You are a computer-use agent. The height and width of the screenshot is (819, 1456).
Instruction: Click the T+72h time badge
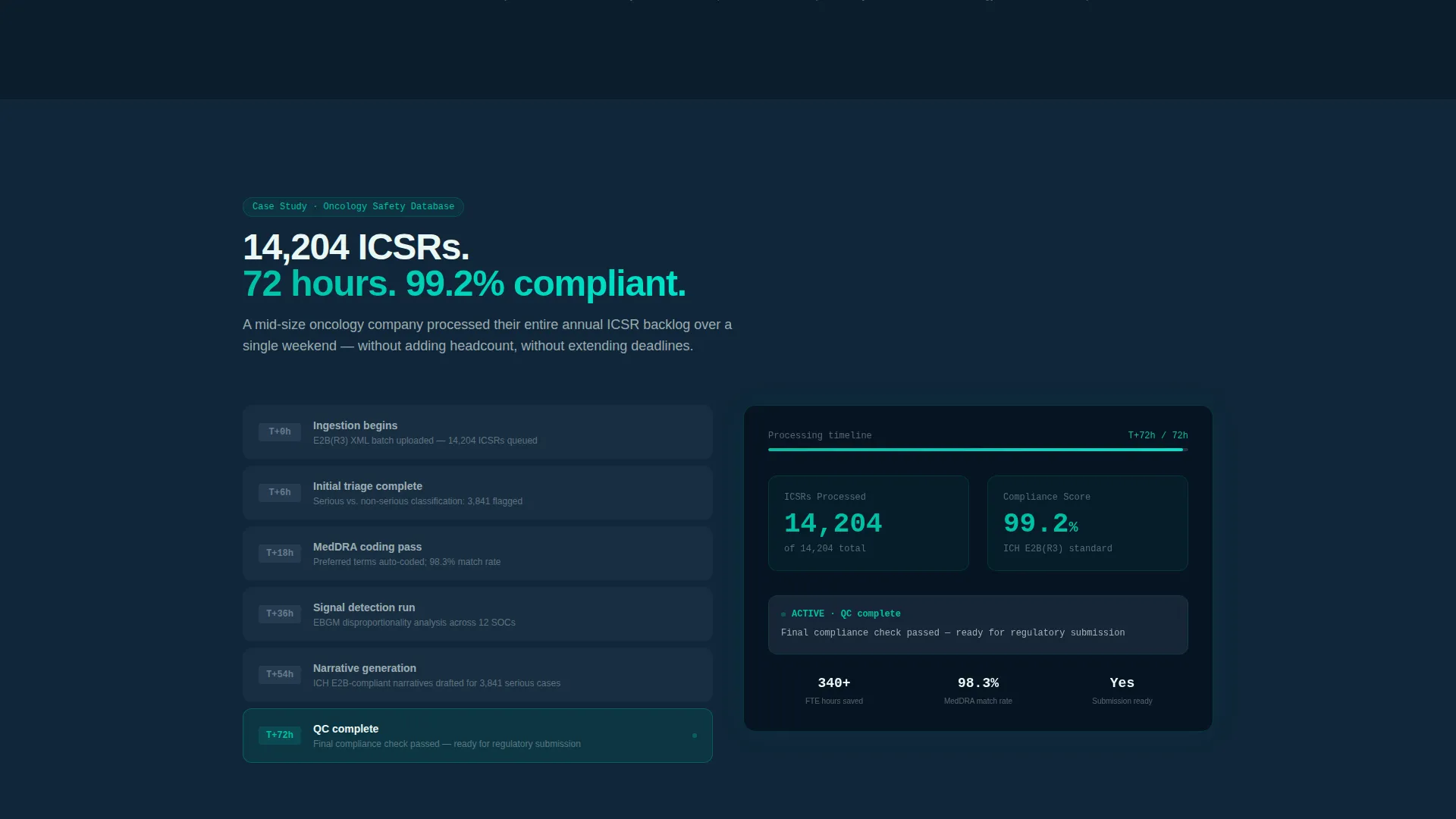point(280,736)
